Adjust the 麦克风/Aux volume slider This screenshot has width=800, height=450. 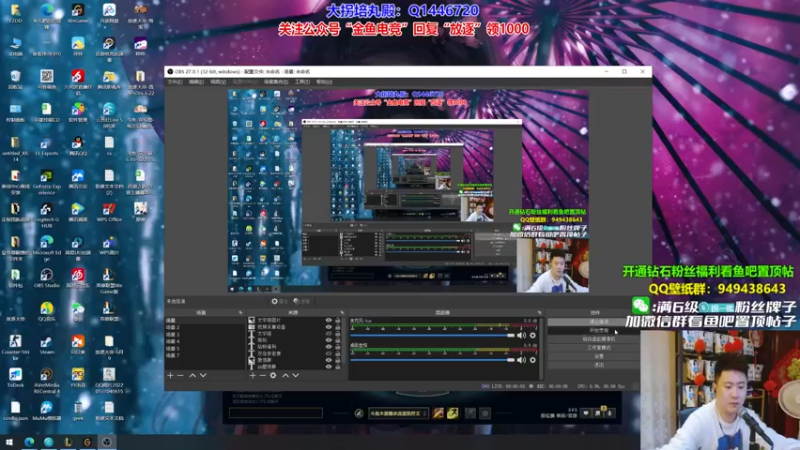[x=432, y=335]
